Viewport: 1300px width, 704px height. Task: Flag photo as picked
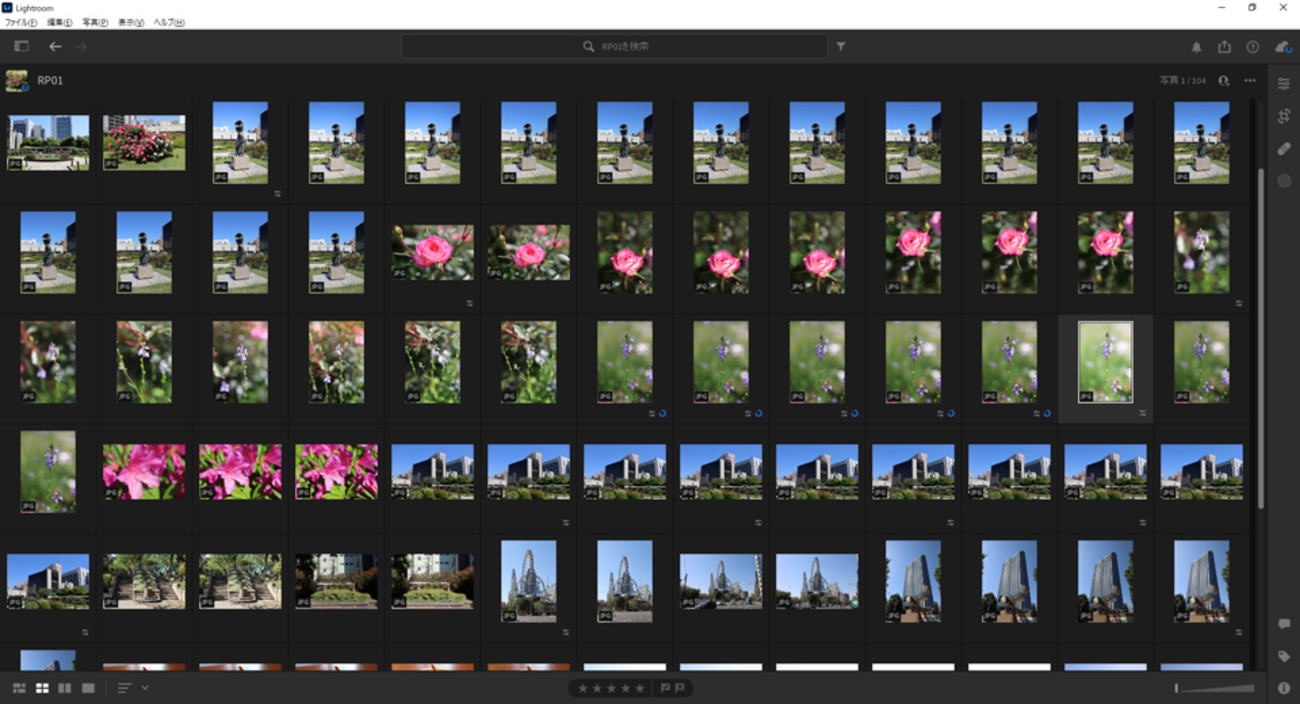click(x=664, y=688)
